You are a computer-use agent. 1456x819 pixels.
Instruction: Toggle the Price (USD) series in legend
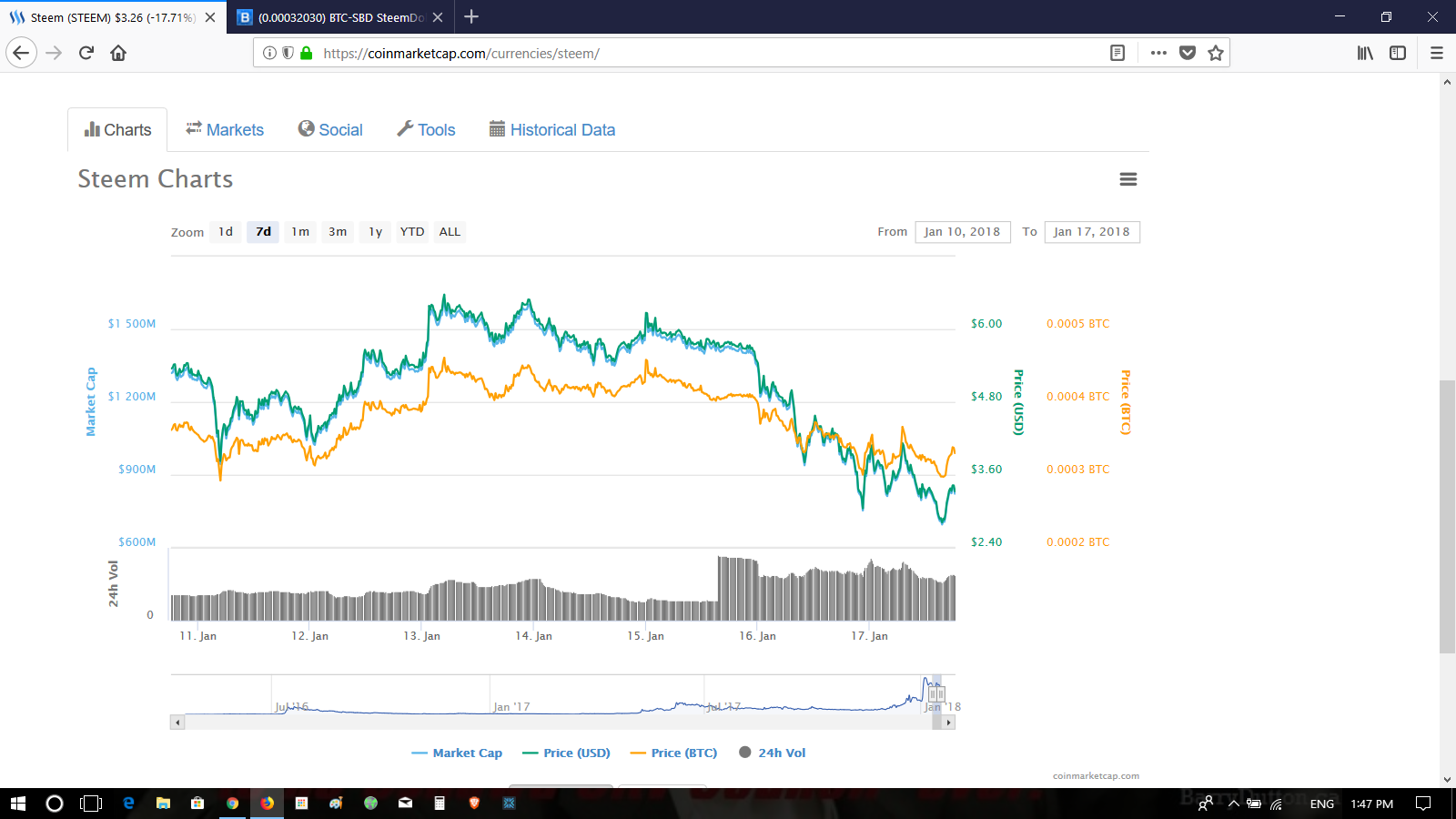click(x=566, y=753)
